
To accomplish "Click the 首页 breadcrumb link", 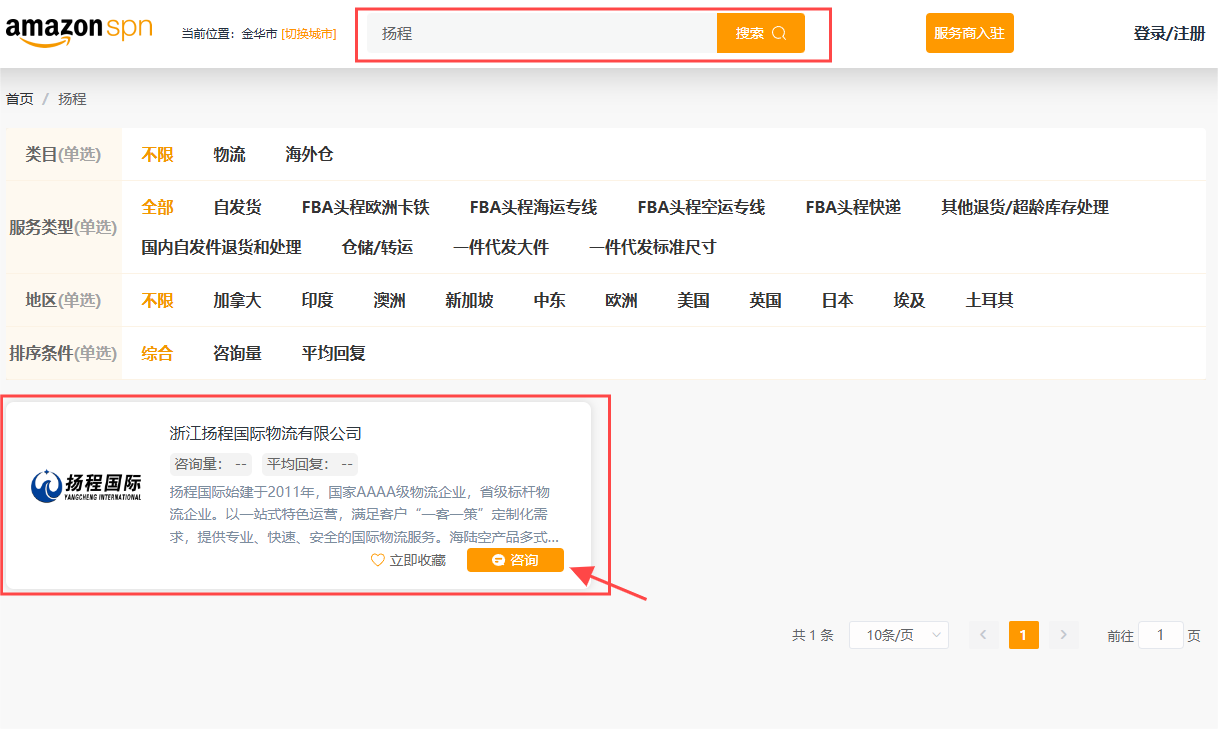I will (x=19, y=99).
